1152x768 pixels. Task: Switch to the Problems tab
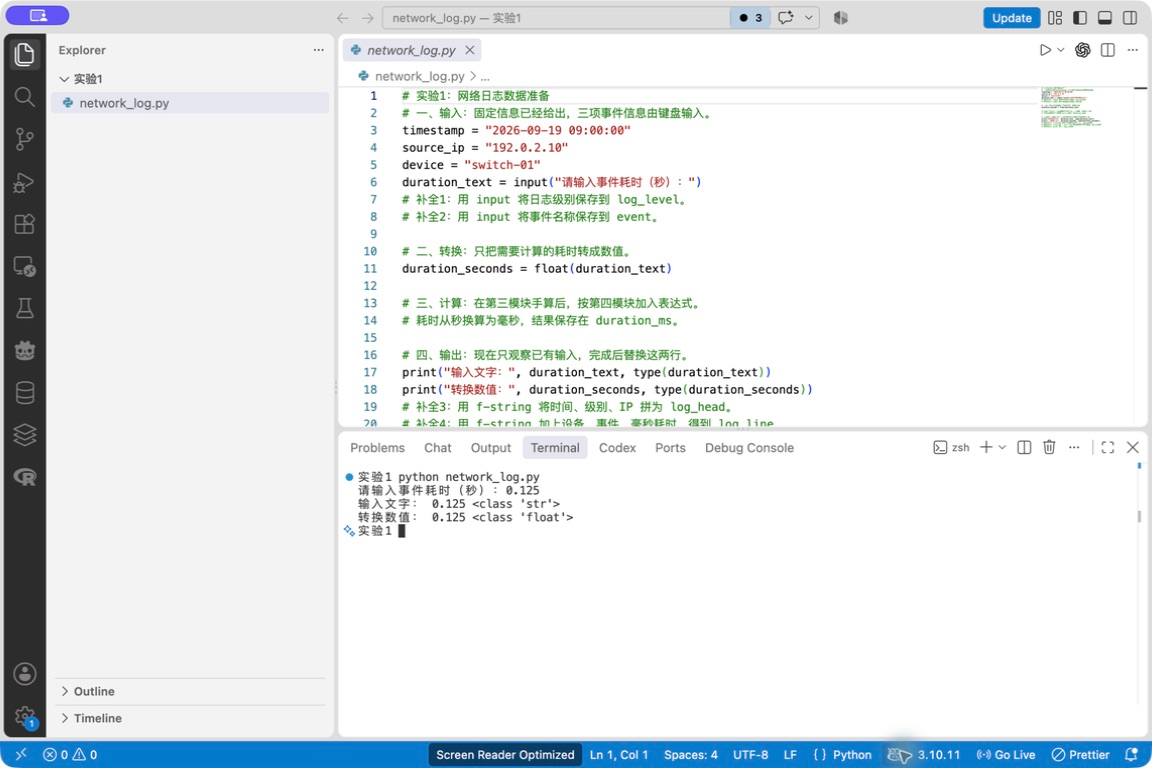pos(377,448)
